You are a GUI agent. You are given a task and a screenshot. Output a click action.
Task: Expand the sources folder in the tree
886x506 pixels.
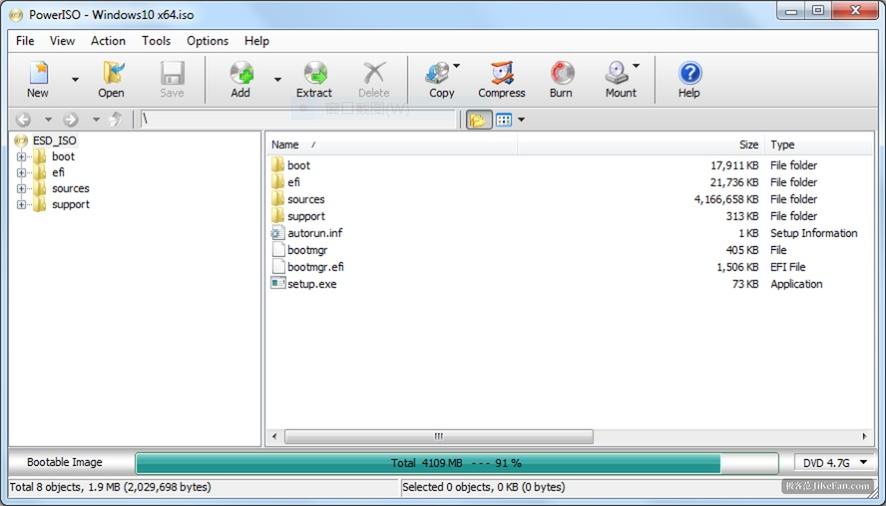coord(21,188)
